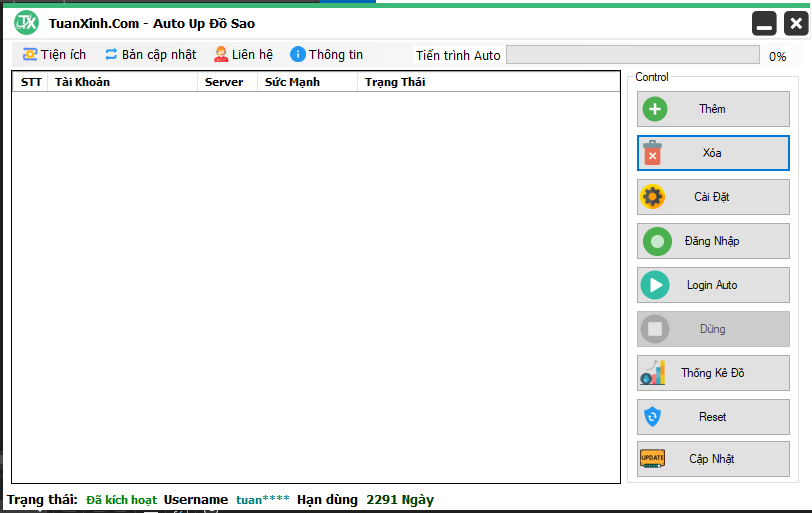Open the Bản cập nhật menu
812x513 pixels.
pyautogui.click(x=150, y=55)
